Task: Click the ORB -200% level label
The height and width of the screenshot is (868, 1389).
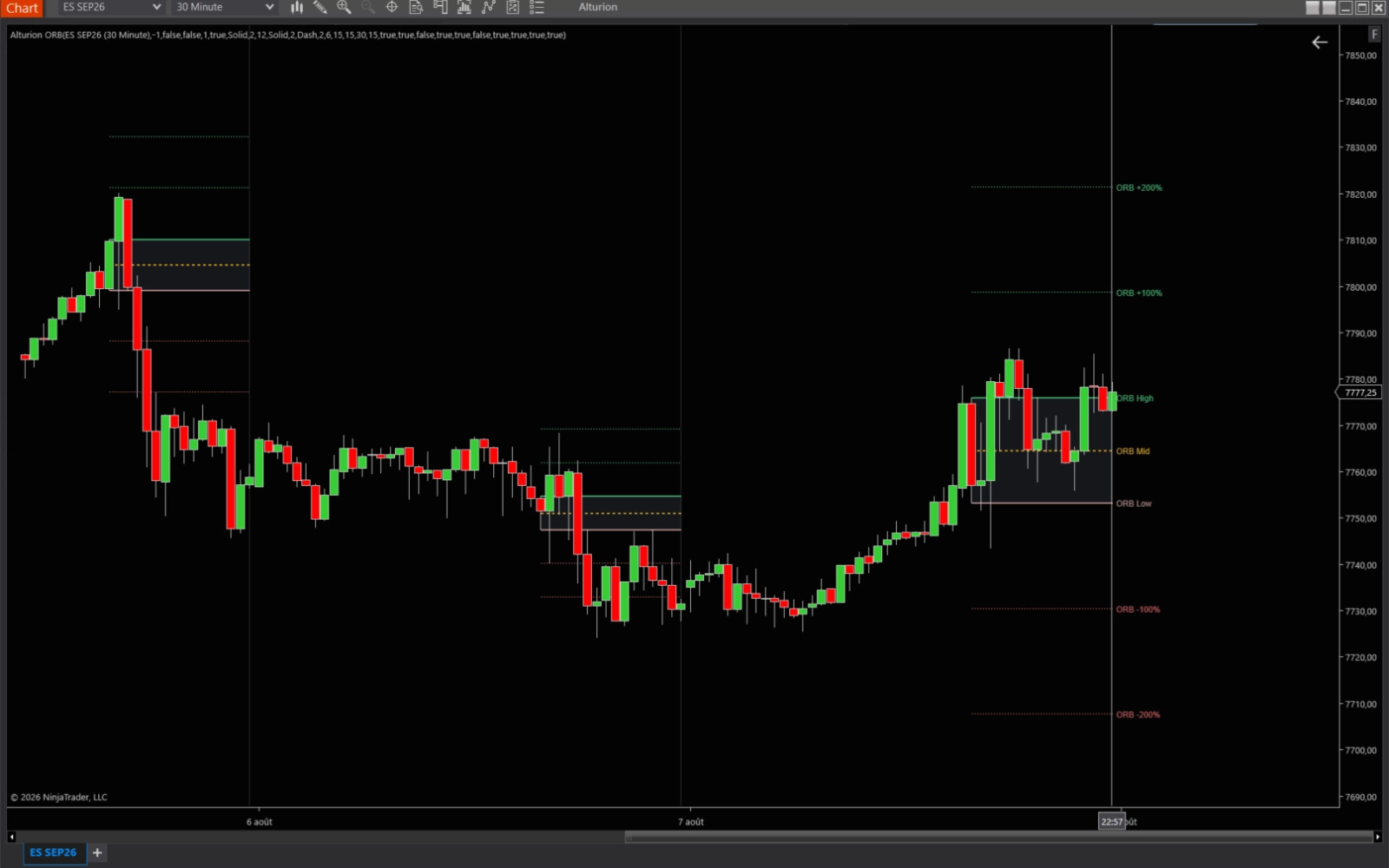Action: 1138,714
